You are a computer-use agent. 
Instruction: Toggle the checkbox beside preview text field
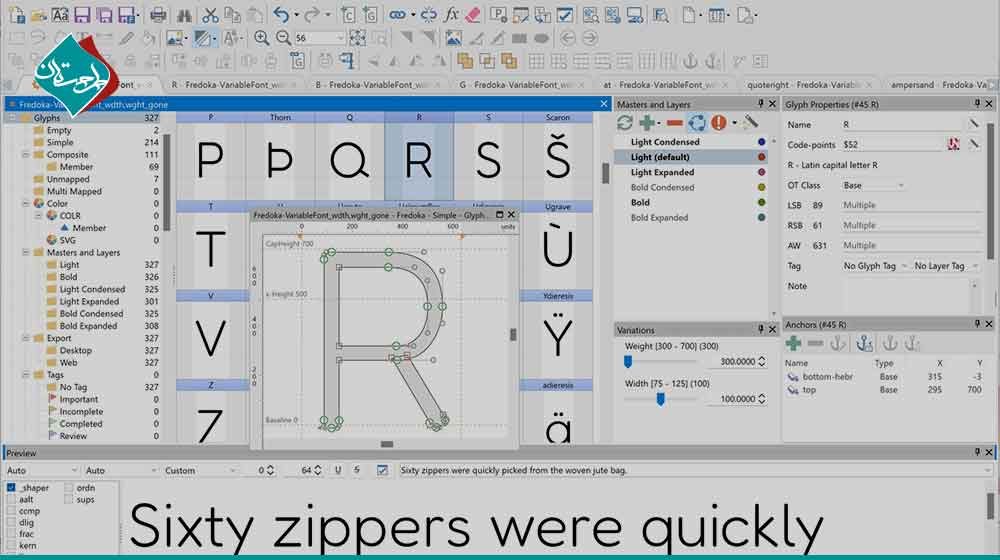pos(382,470)
